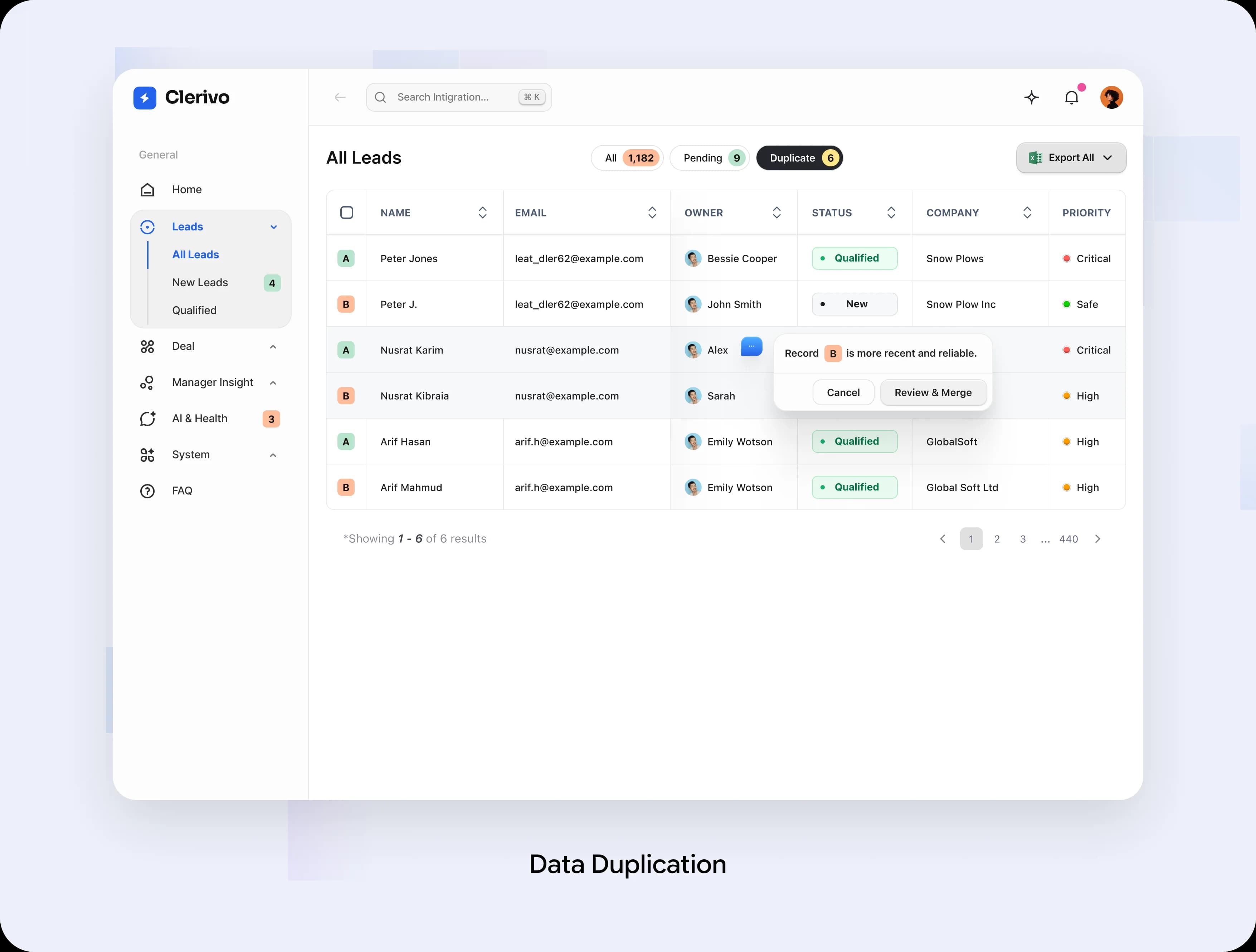This screenshot has width=1256, height=952.
Task: Expand the Manager Insight chevron
Action: 273,382
